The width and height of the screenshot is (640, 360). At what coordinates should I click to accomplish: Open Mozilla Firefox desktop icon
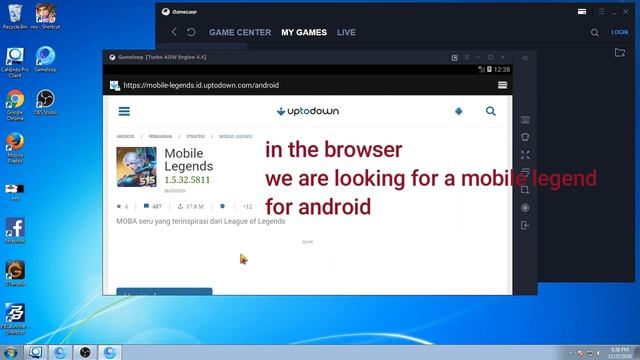[x=15, y=148]
